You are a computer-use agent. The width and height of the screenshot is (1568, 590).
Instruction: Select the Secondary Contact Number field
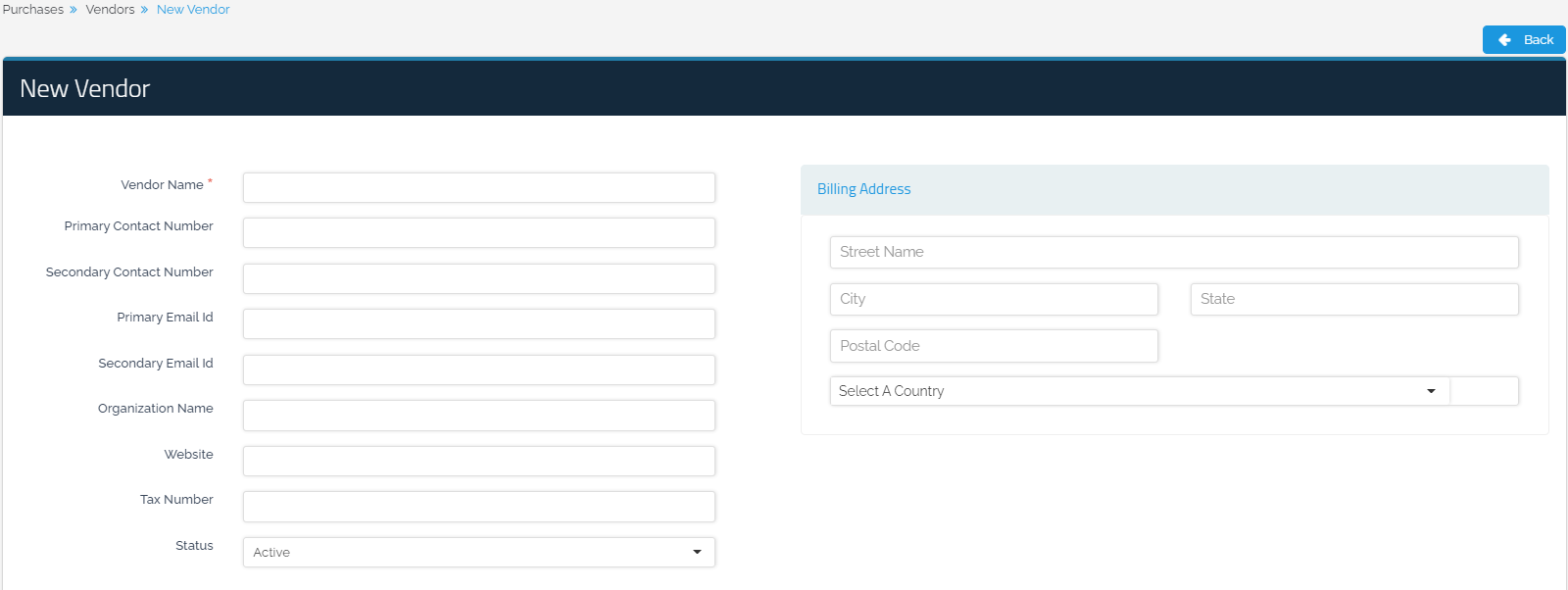(478, 279)
